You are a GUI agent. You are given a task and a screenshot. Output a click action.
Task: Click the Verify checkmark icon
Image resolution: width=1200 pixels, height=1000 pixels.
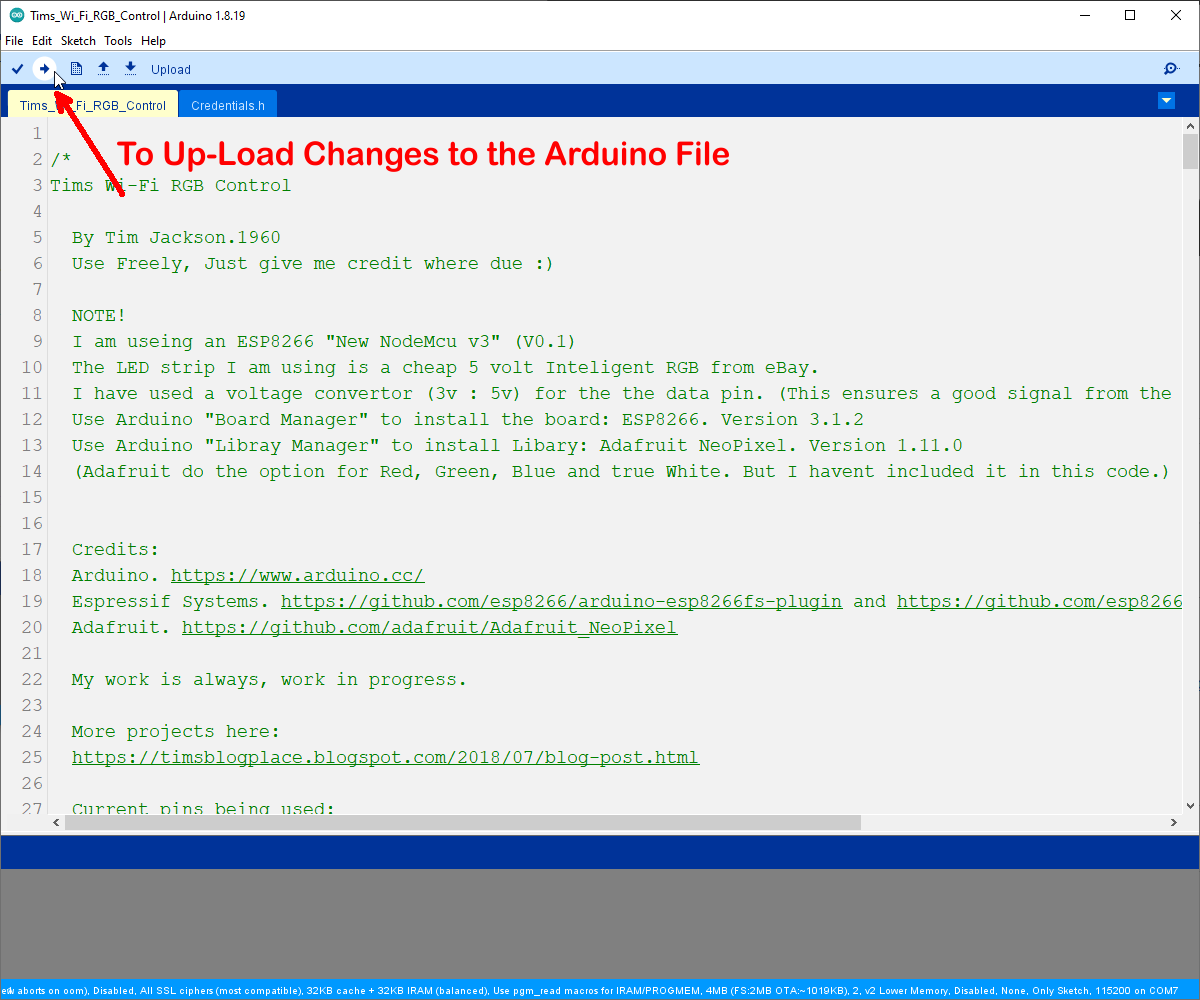click(x=17, y=69)
